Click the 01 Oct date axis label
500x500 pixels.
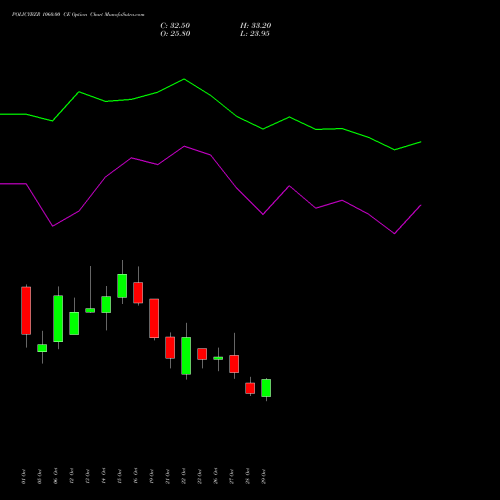tap(23, 477)
